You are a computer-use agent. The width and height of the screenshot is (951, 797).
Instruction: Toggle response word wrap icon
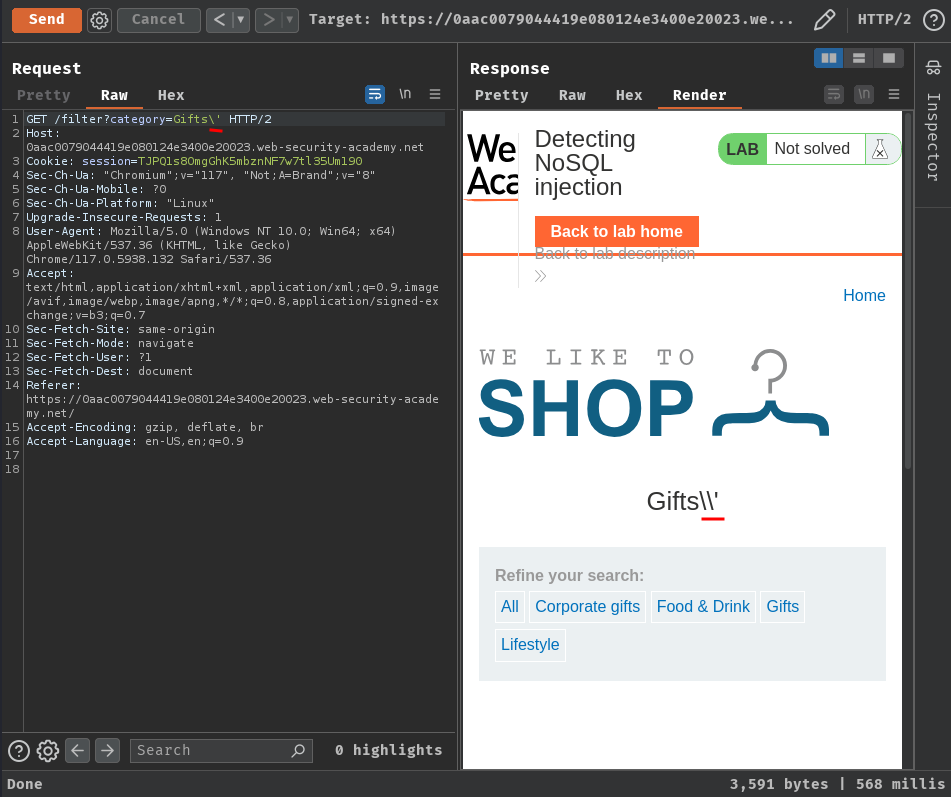[834, 94]
